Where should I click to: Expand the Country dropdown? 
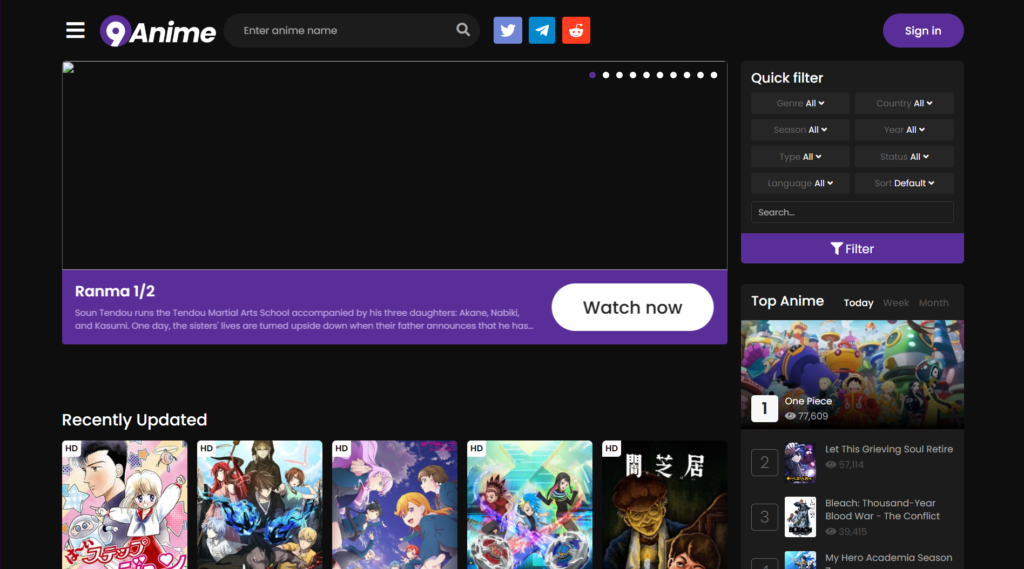tap(904, 103)
